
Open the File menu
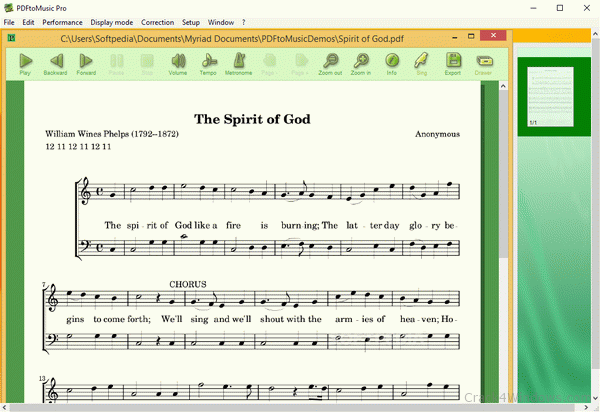[x=9, y=22]
